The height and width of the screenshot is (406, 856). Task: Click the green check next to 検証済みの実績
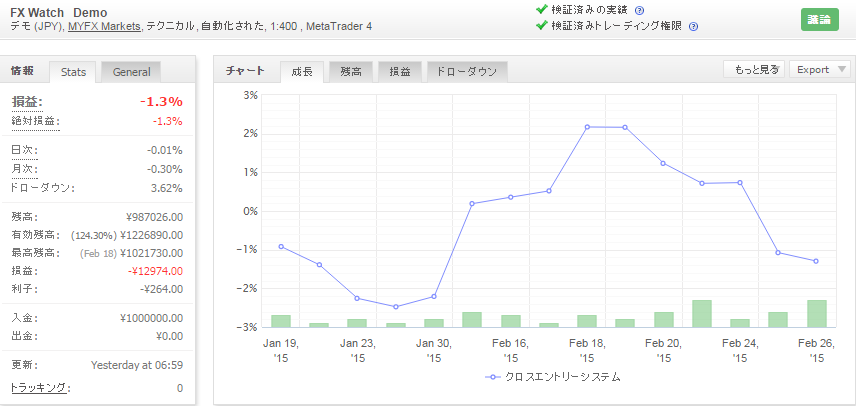click(x=542, y=10)
